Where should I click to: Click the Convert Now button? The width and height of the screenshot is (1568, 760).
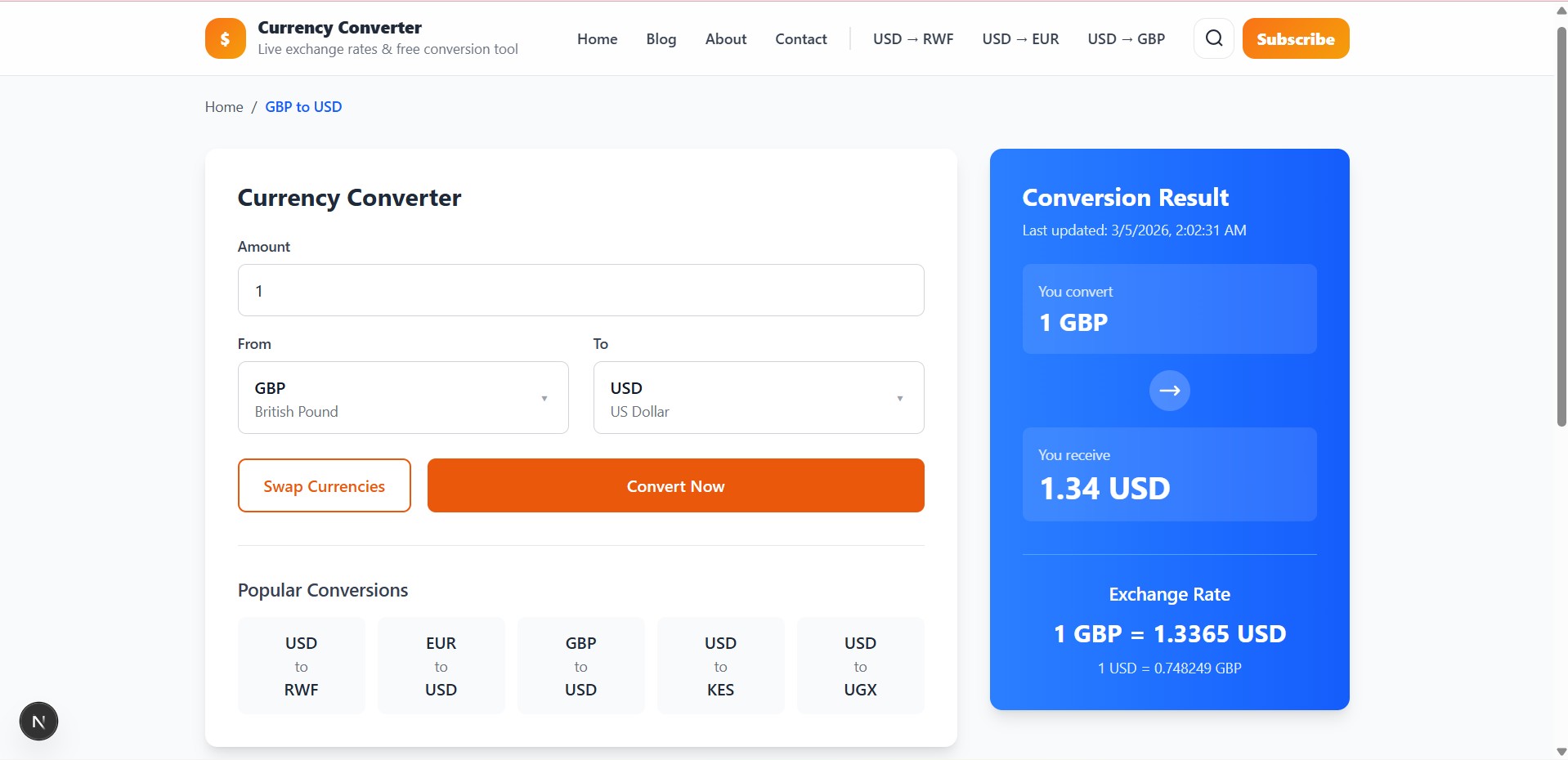pyautogui.click(x=675, y=485)
